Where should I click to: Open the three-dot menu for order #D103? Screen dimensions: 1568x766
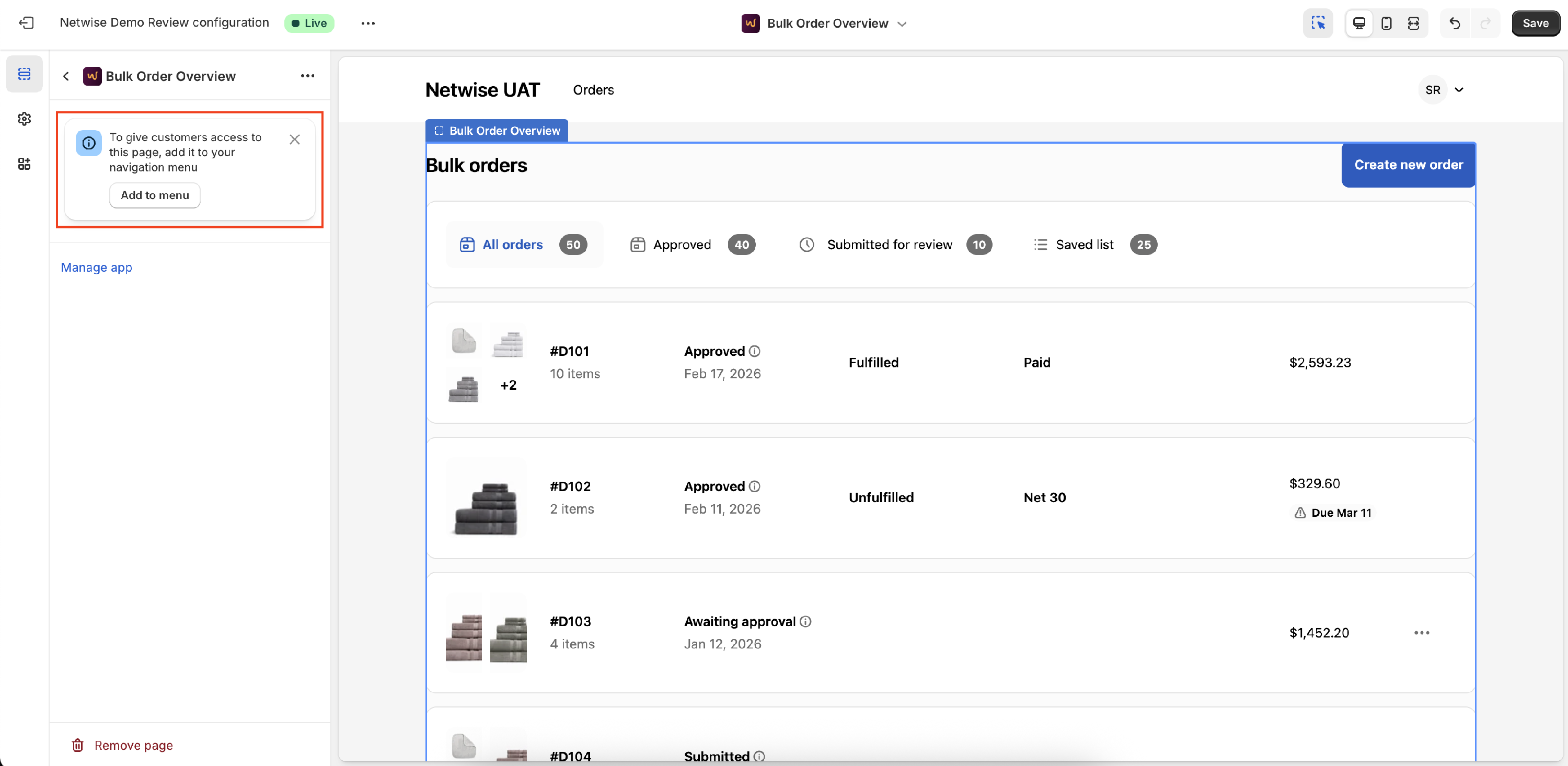(1421, 633)
